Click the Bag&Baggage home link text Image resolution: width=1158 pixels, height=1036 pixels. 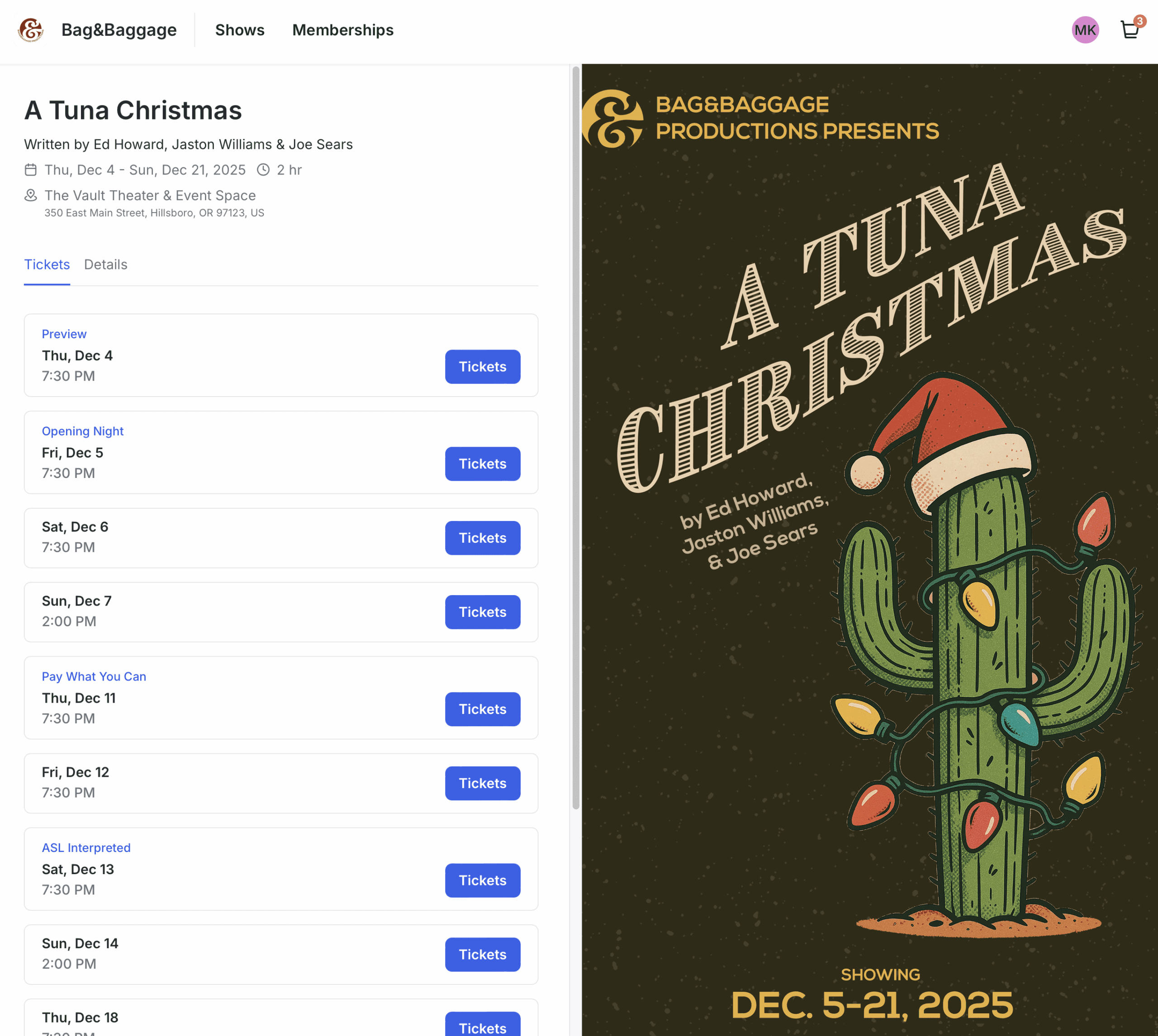click(x=119, y=29)
